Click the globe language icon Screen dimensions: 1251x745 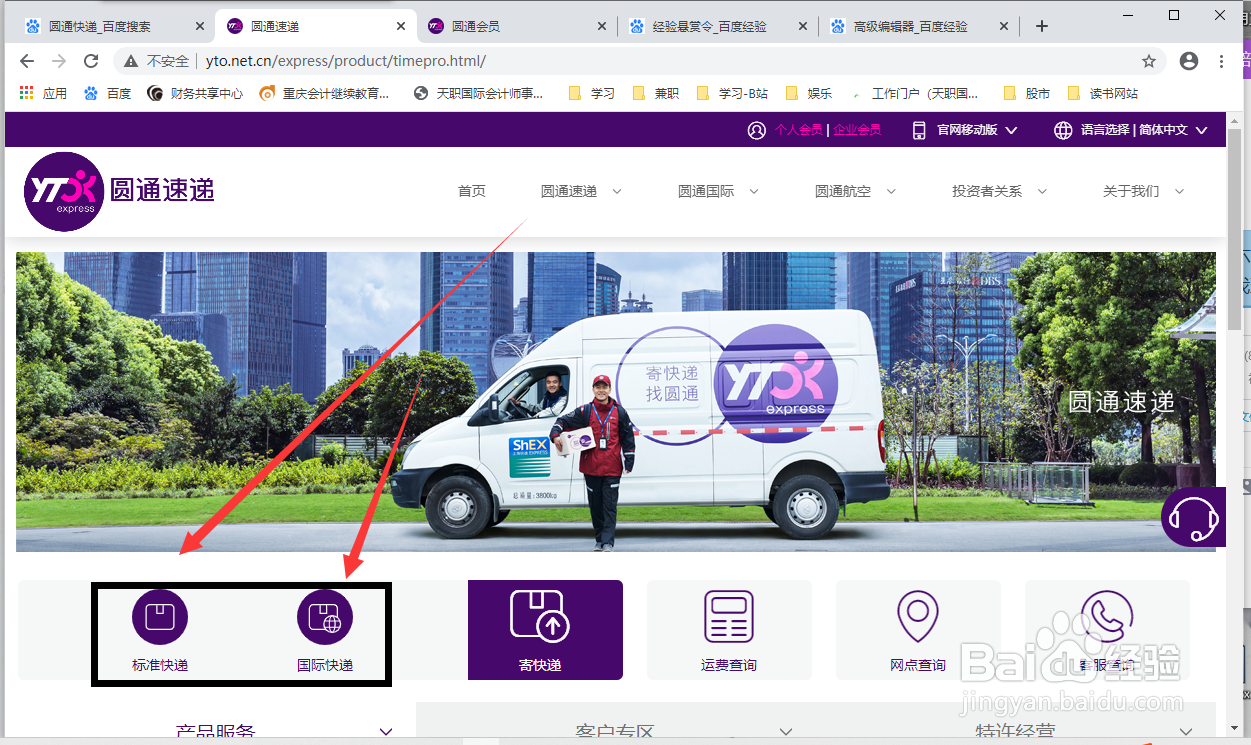pyautogui.click(x=1063, y=130)
